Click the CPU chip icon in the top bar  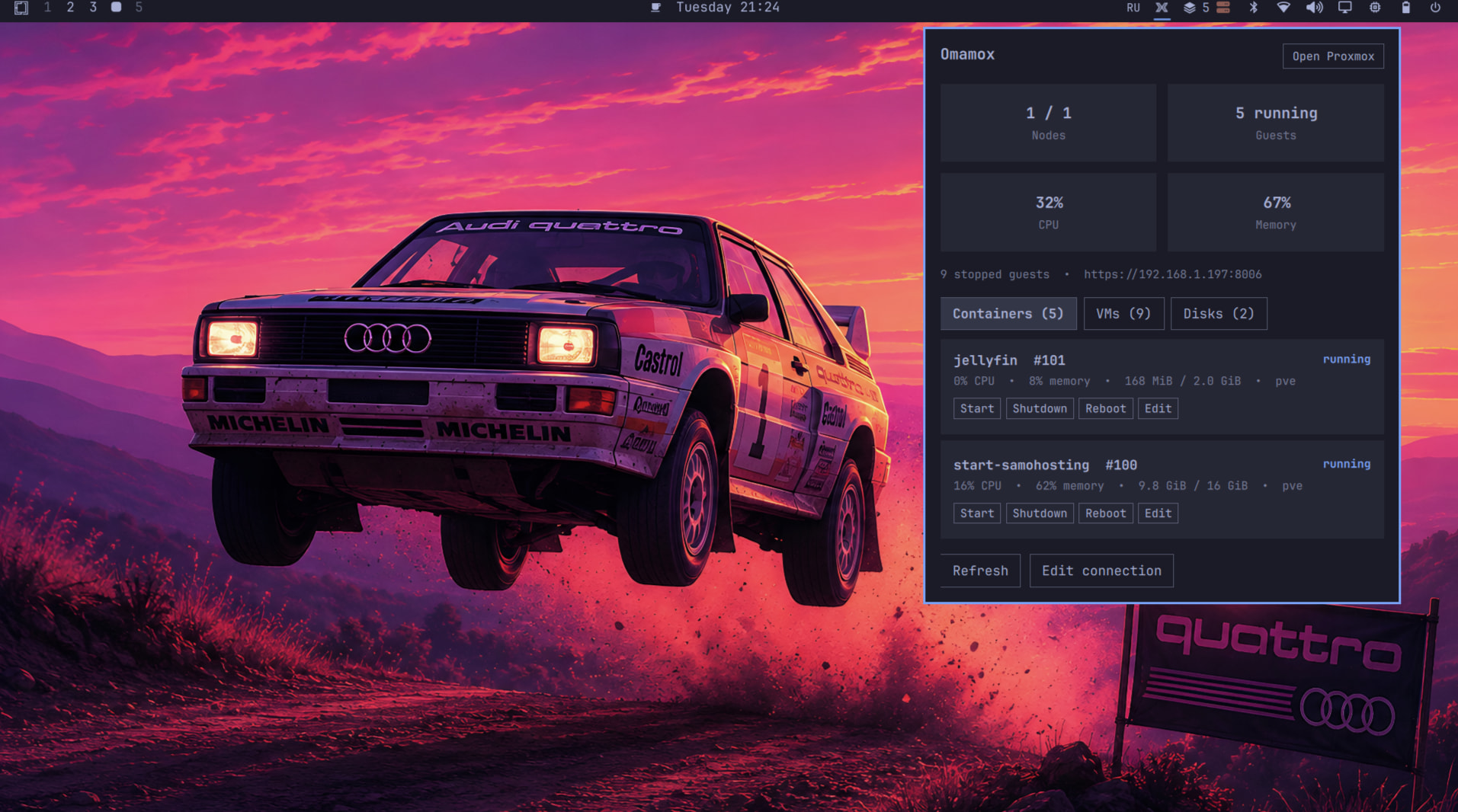pos(1375,8)
